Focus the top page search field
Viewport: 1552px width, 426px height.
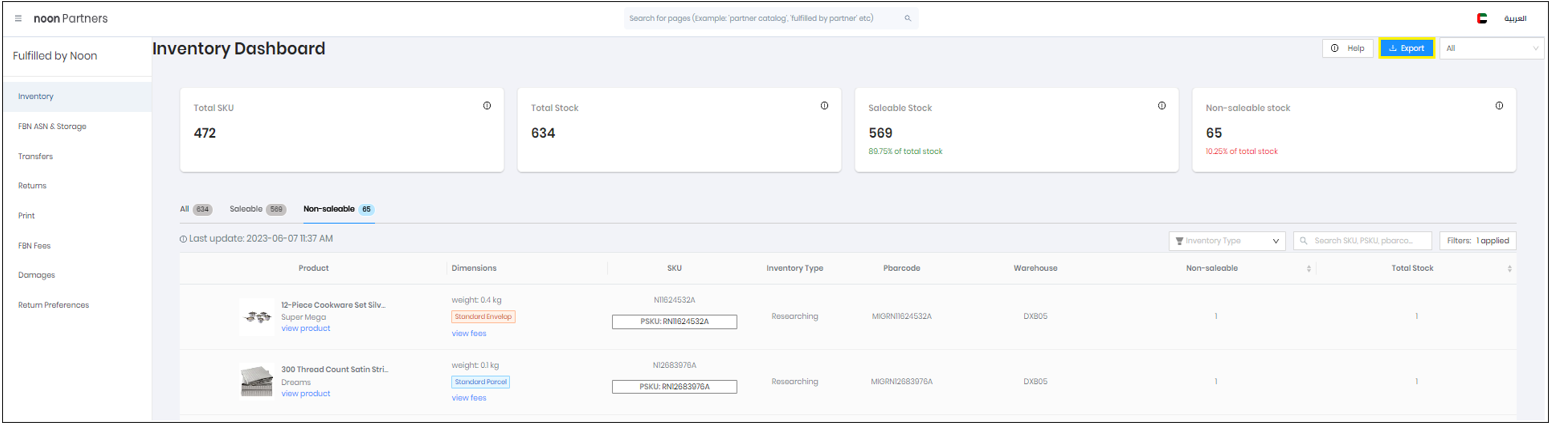771,19
